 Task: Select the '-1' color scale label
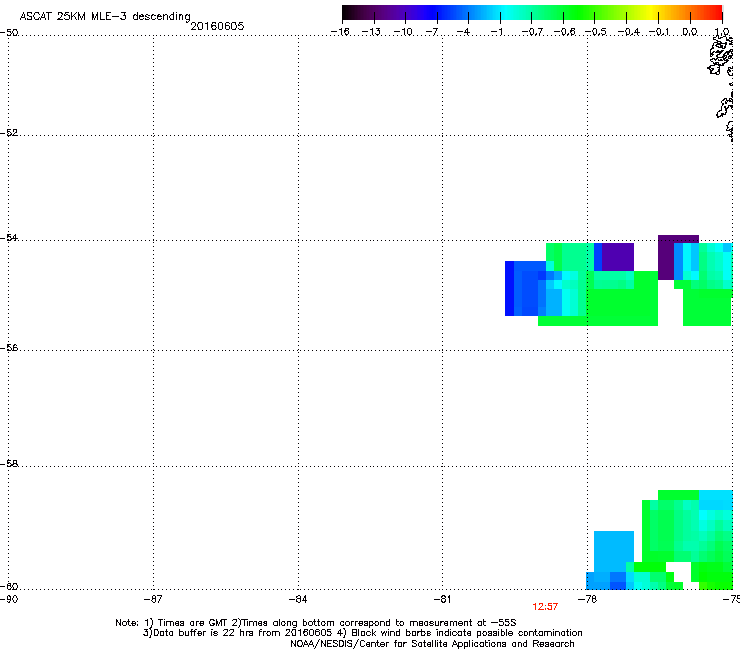(496, 32)
